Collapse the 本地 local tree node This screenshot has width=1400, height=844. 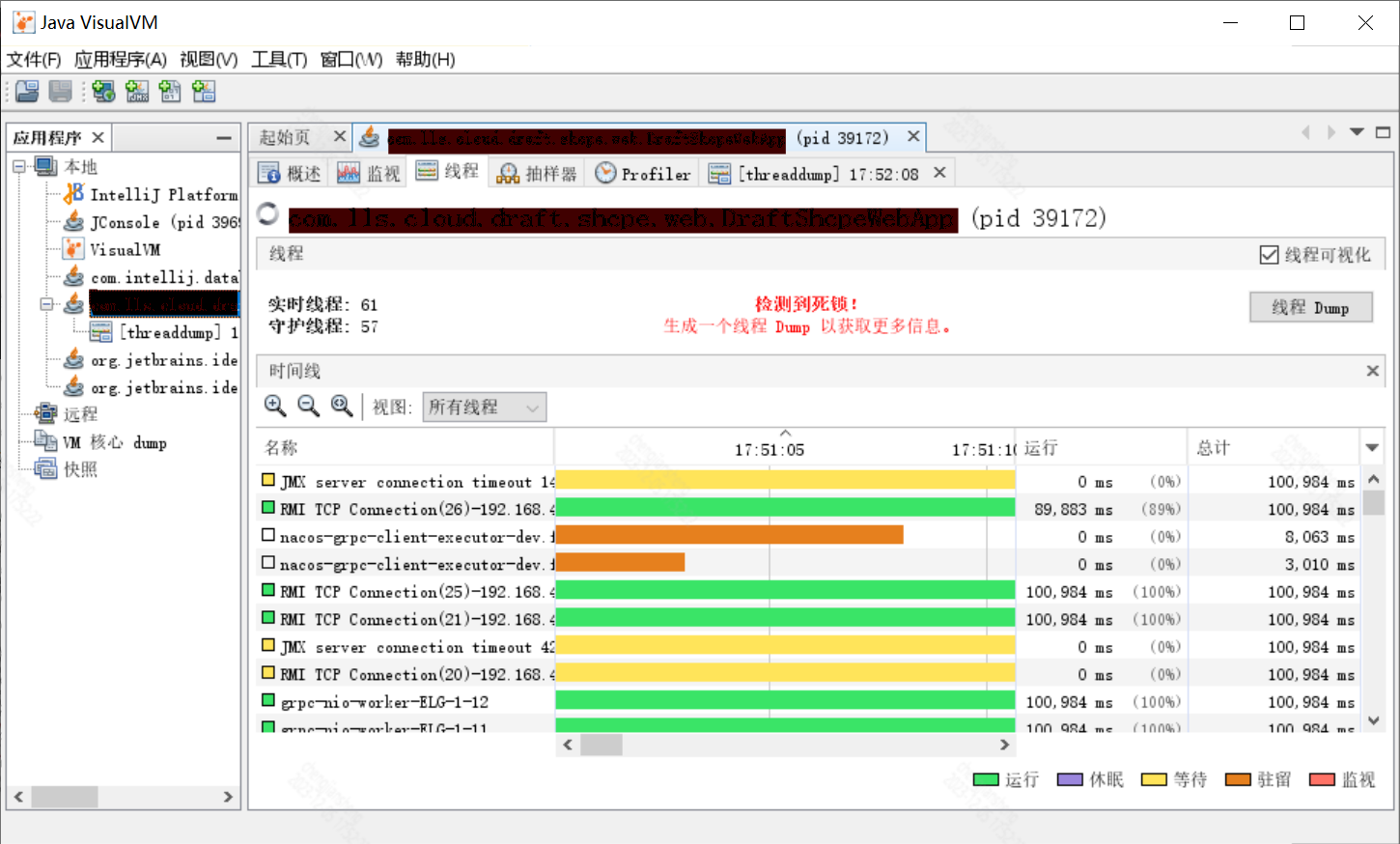tap(18, 166)
